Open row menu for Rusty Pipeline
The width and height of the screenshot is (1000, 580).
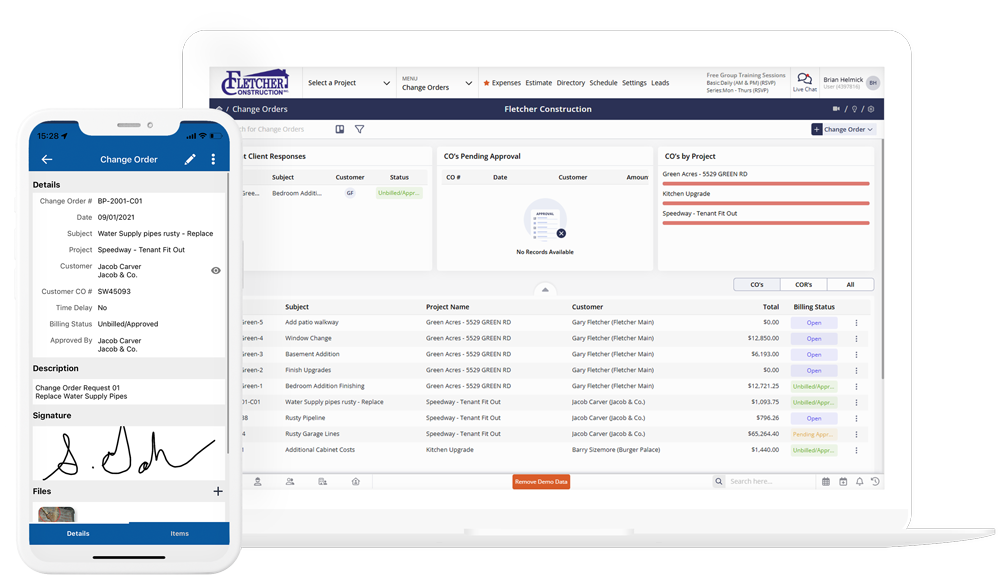click(857, 419)
